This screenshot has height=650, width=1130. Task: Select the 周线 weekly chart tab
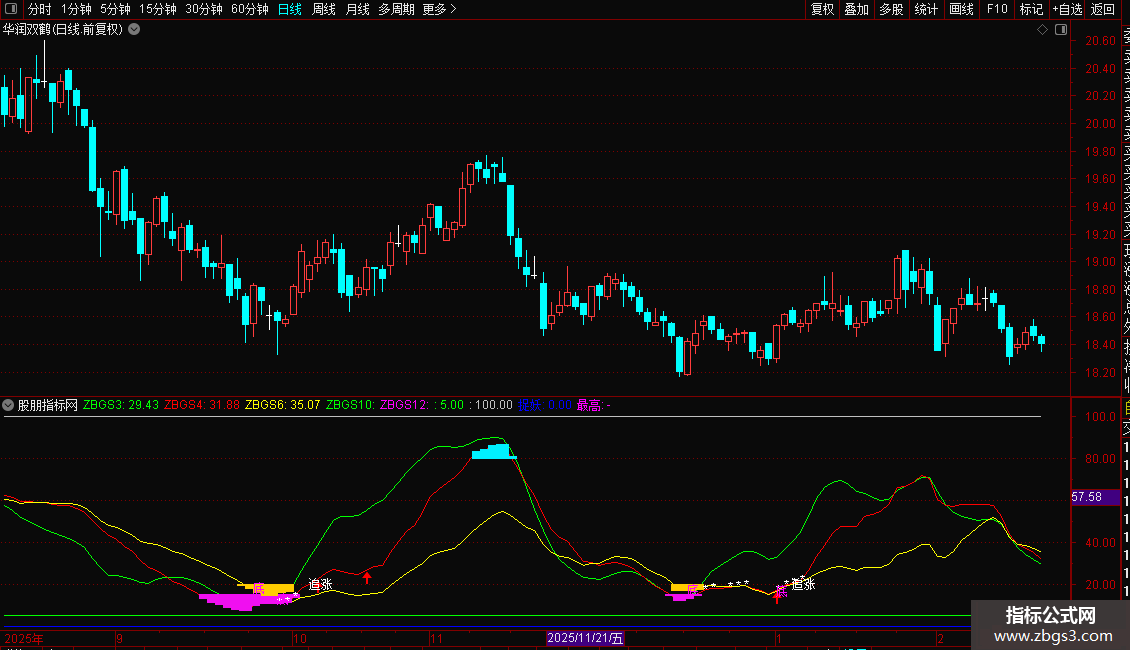tap(324, 9)
